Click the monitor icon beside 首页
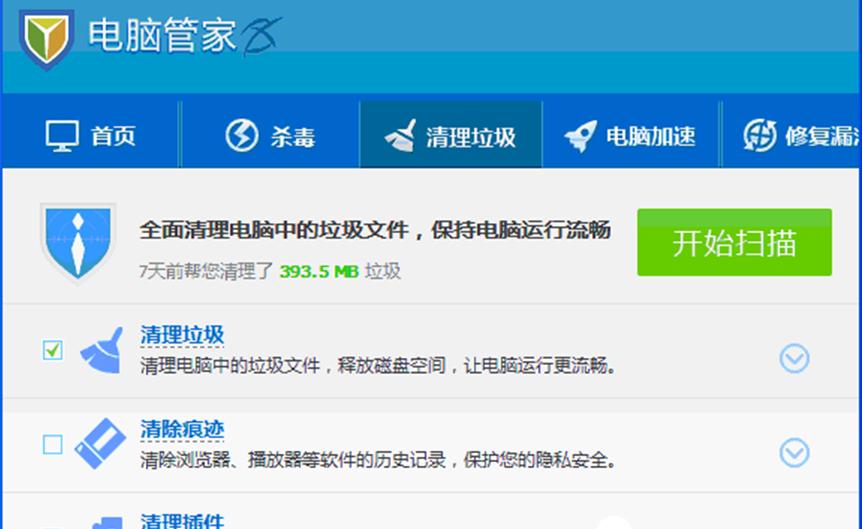 (62, 135)
